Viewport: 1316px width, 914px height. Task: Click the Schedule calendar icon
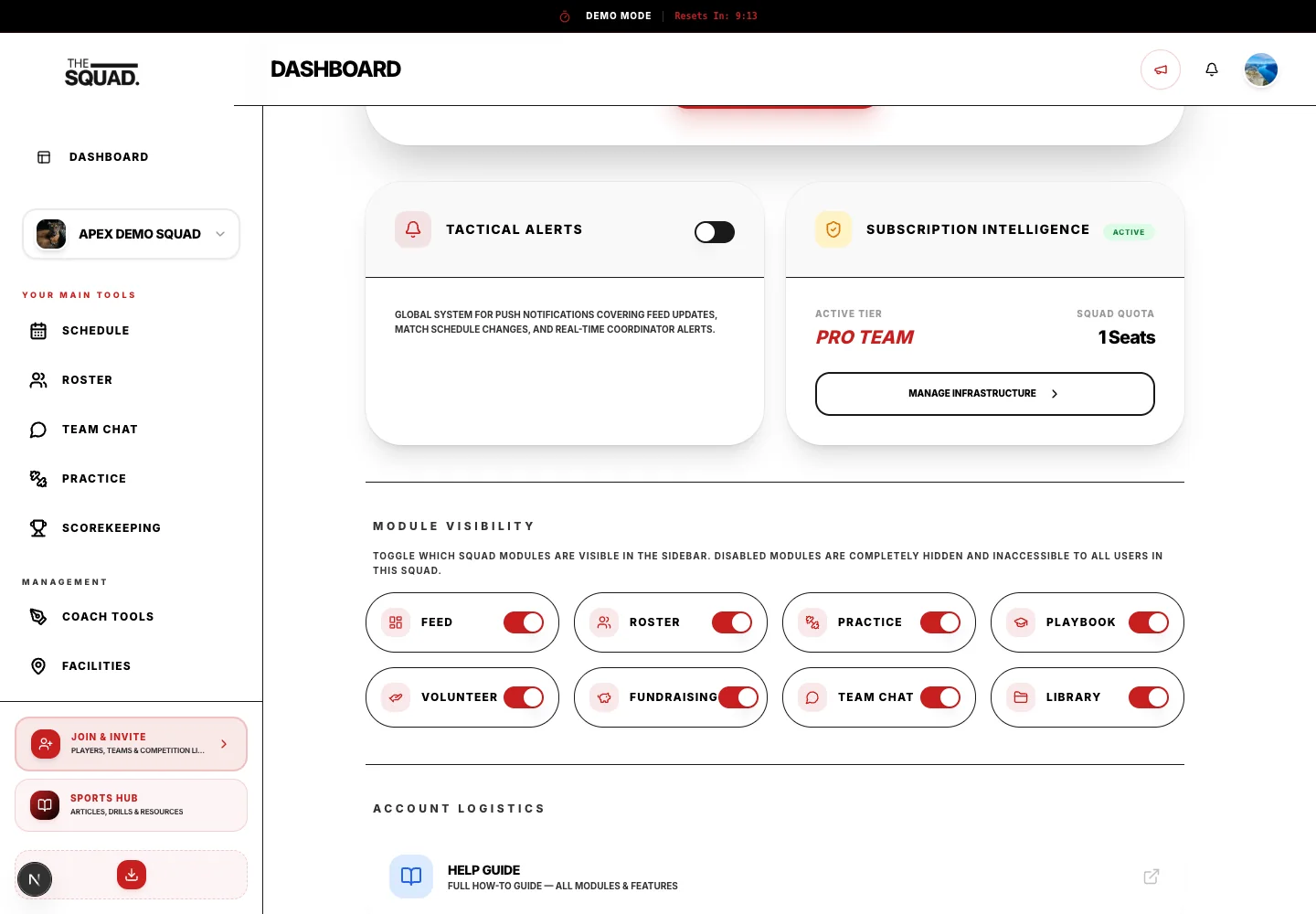coord(38,331)
